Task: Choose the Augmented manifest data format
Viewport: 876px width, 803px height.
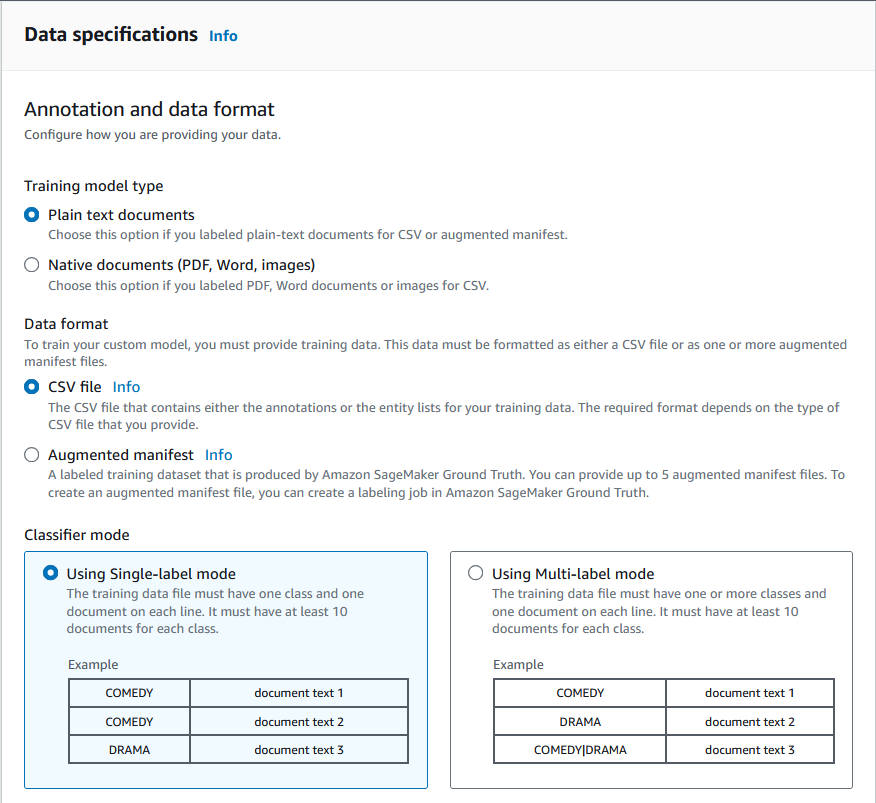Action: click(31, 454)
